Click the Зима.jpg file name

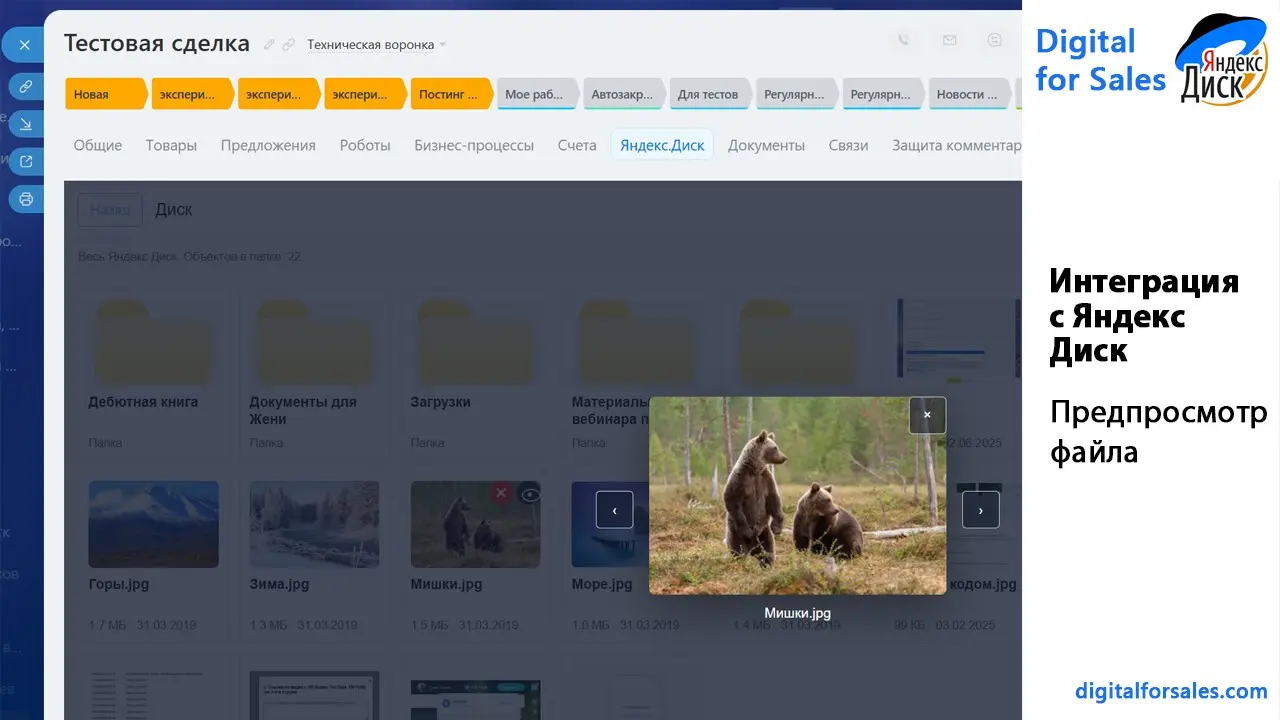279,584
